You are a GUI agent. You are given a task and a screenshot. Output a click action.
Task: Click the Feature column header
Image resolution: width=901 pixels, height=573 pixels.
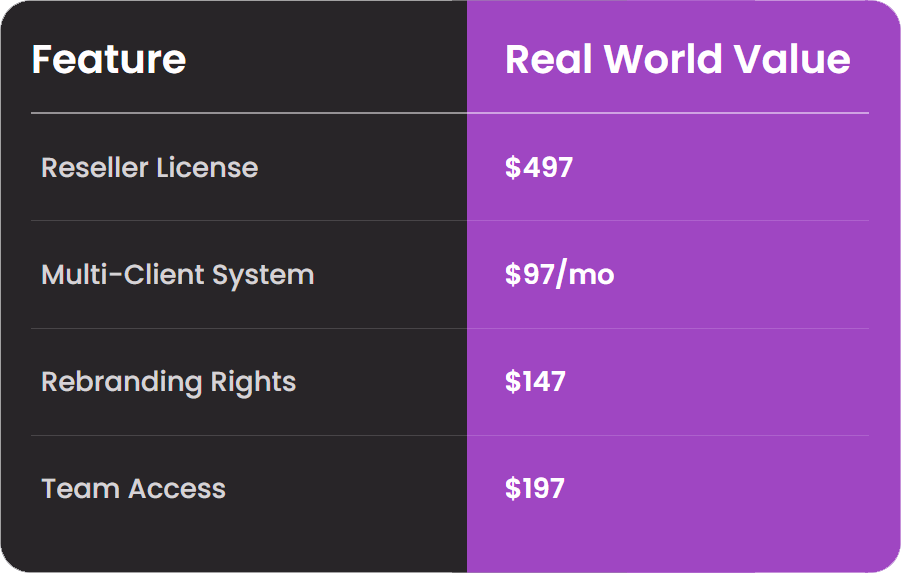point(109,59)
